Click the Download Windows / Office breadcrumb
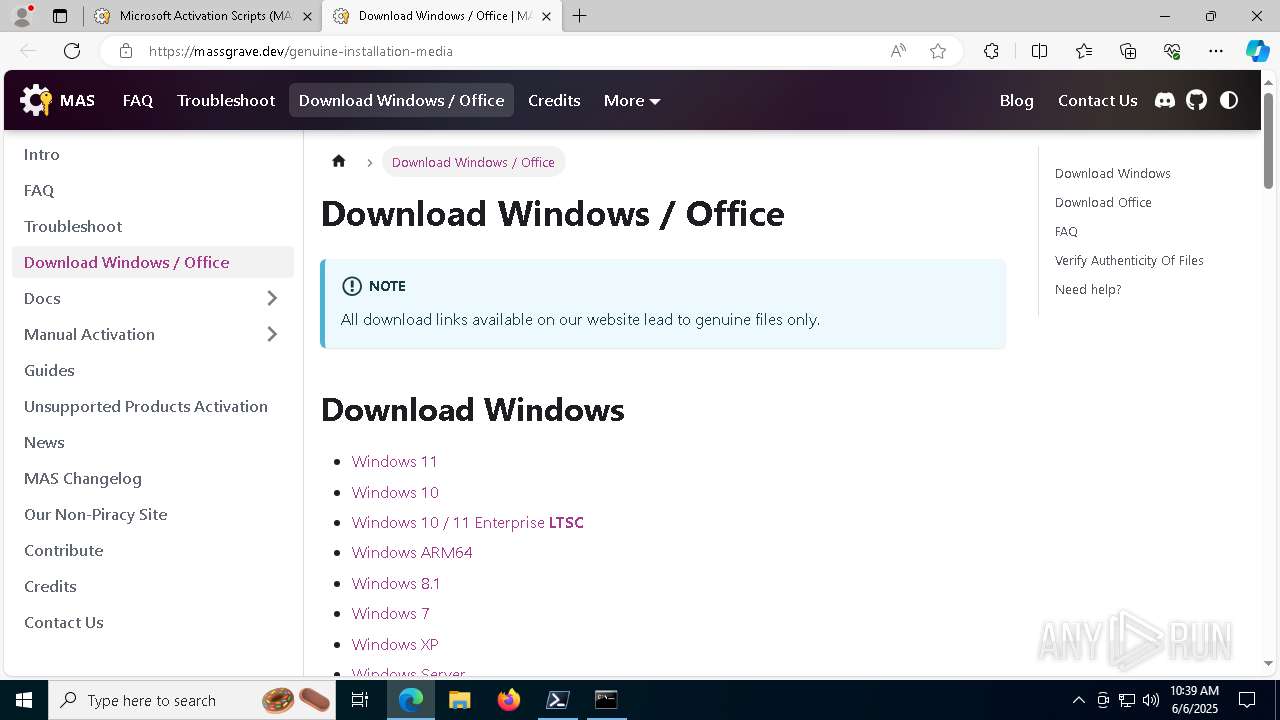 [473, 162]
